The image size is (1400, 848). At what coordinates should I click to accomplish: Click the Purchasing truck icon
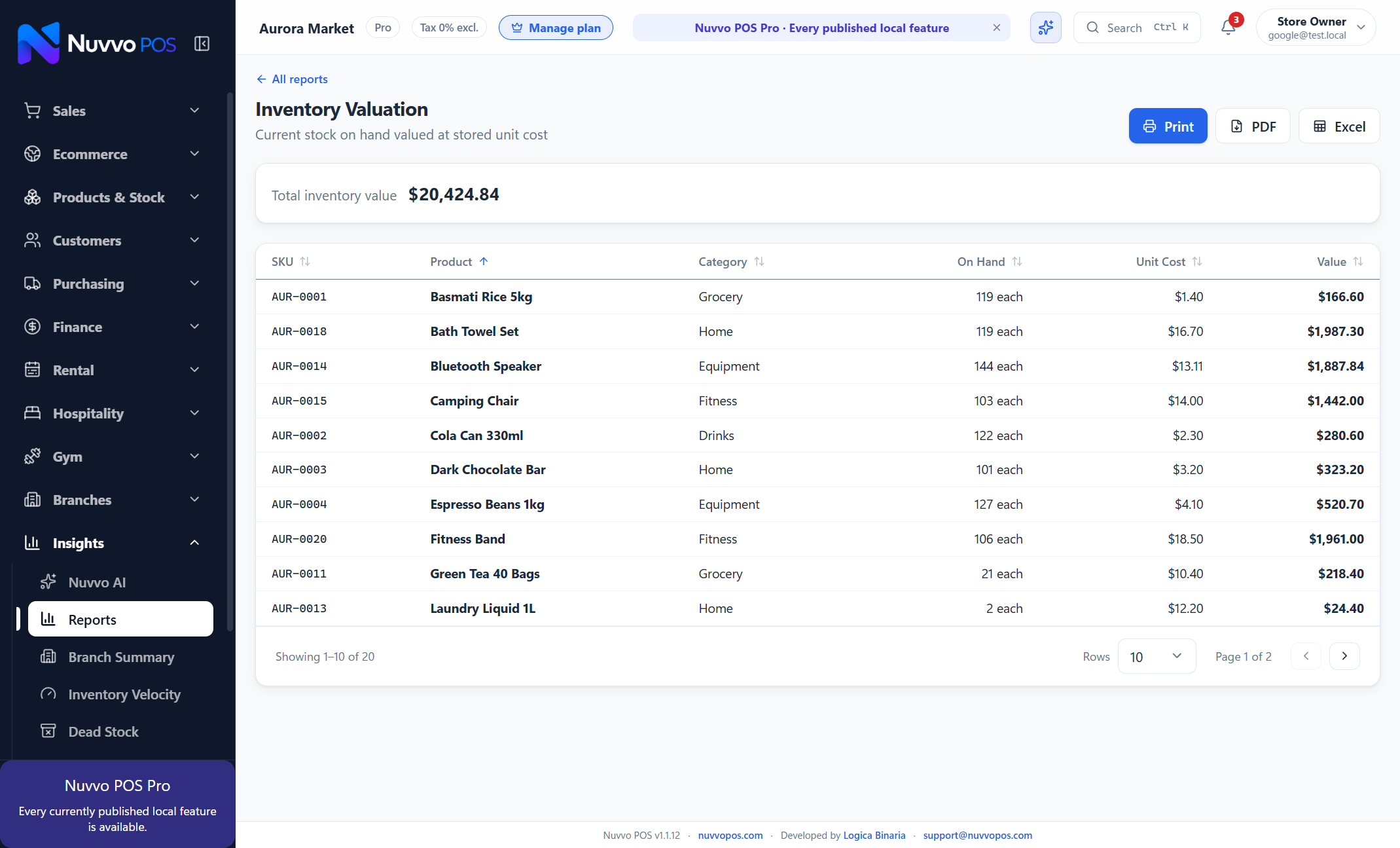click(x=32, y=284)
